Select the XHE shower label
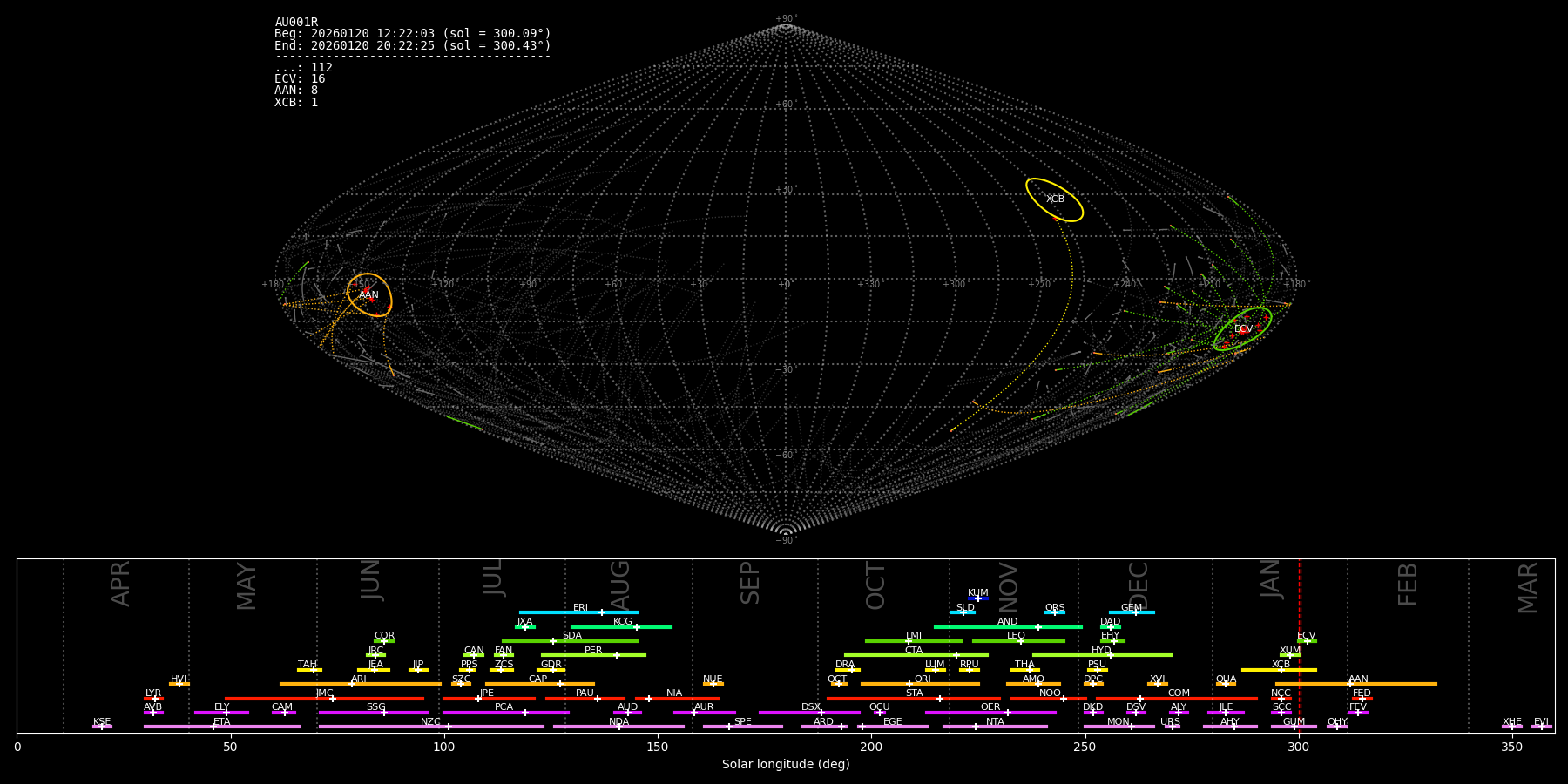 point(1512,722)
